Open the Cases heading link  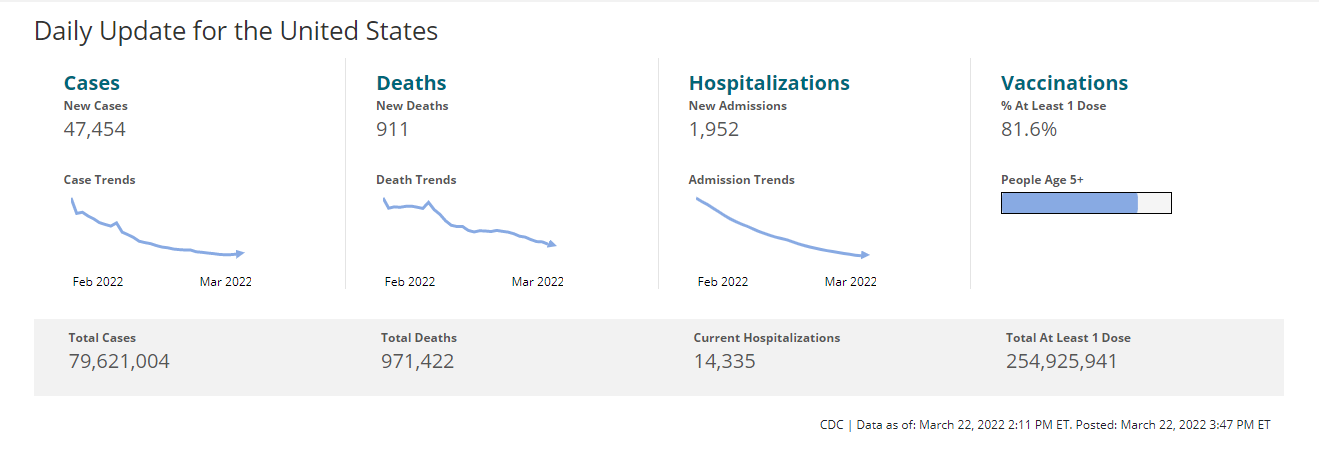click(92, 83)
